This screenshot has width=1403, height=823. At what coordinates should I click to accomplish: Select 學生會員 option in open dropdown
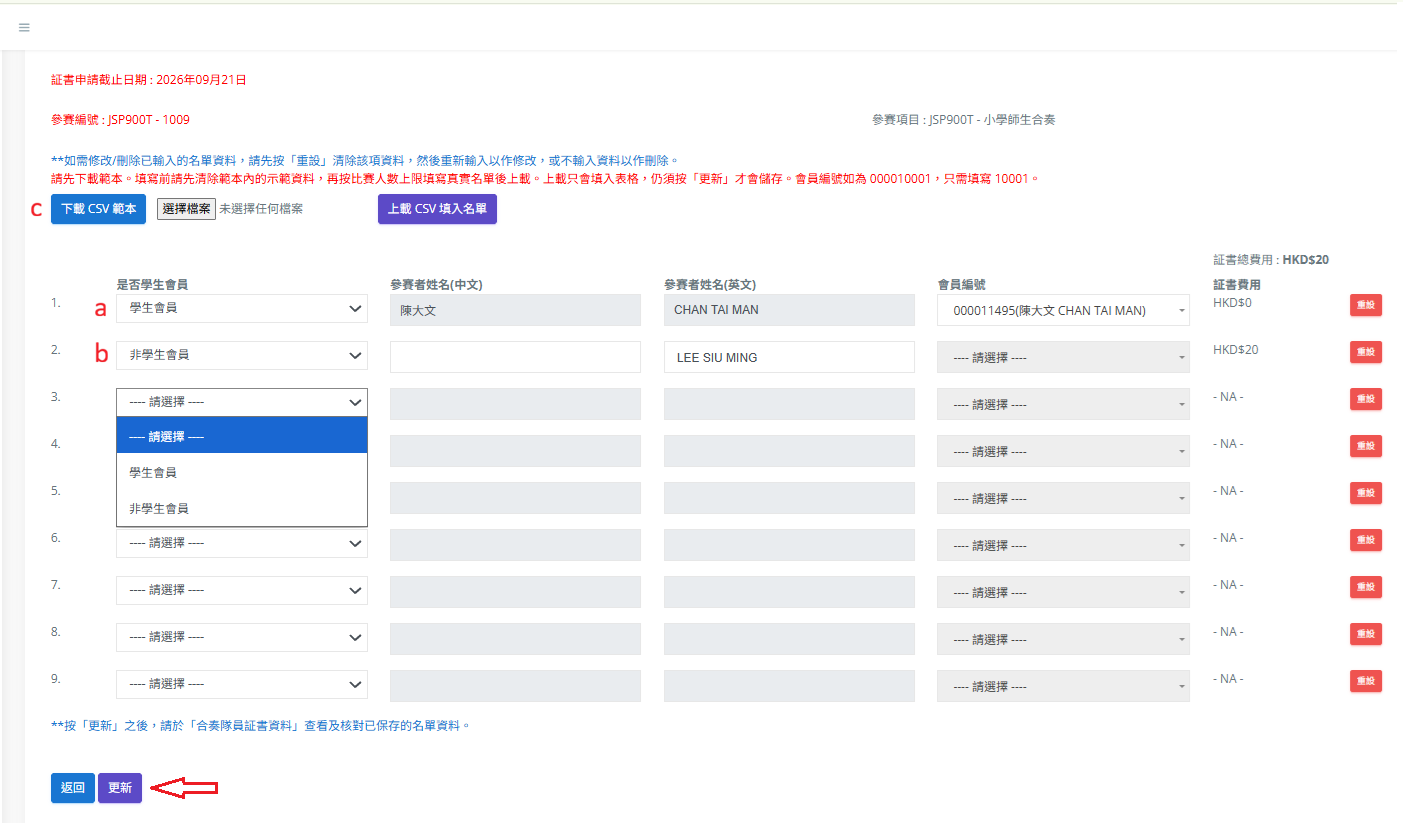point(242,472)
